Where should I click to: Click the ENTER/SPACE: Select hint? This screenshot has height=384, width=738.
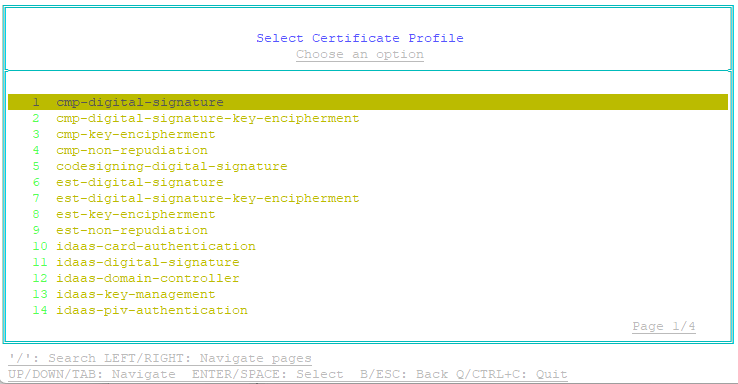pyautogui.click(x=267, y=374)
